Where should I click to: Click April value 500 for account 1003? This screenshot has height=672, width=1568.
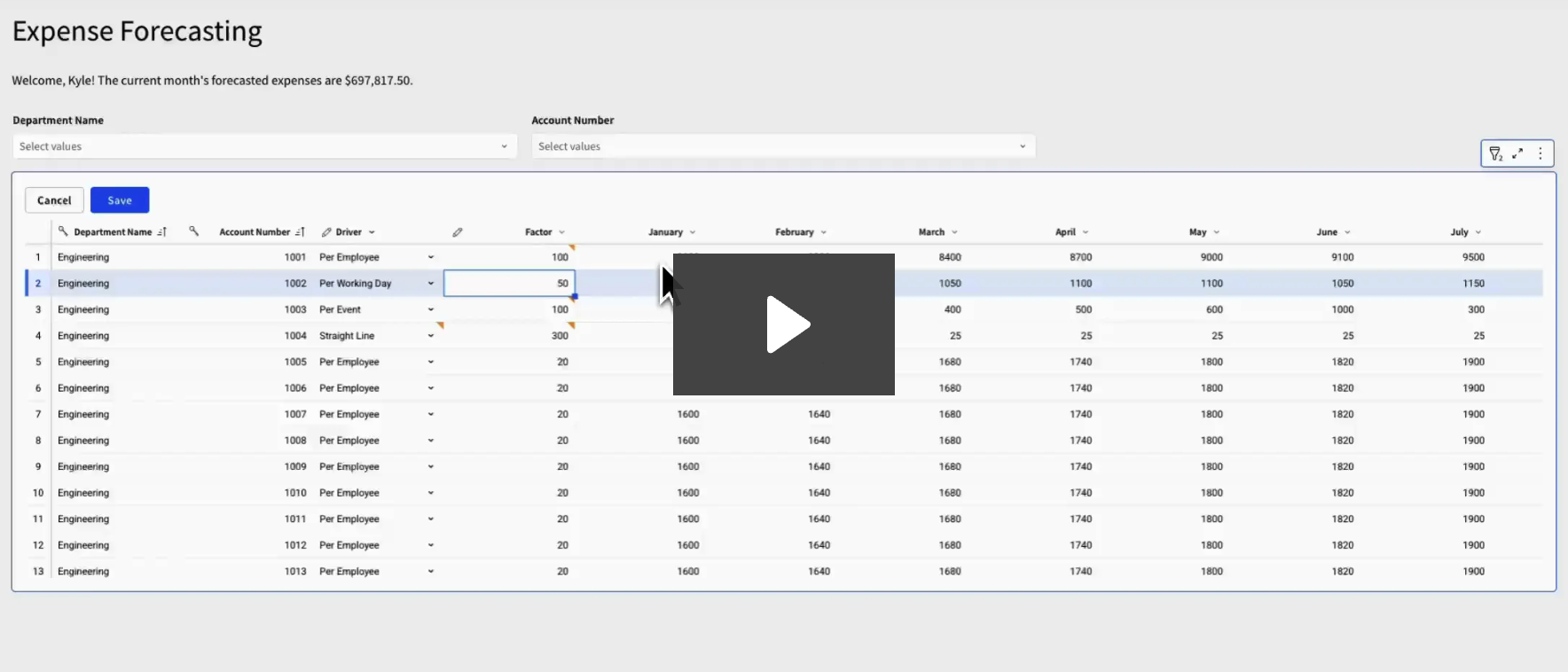1084,309
